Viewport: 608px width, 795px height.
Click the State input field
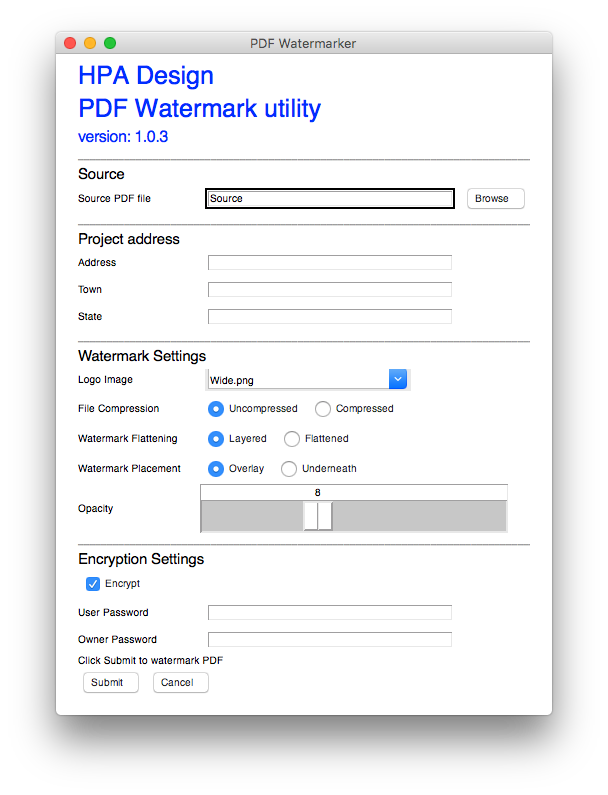330,316
